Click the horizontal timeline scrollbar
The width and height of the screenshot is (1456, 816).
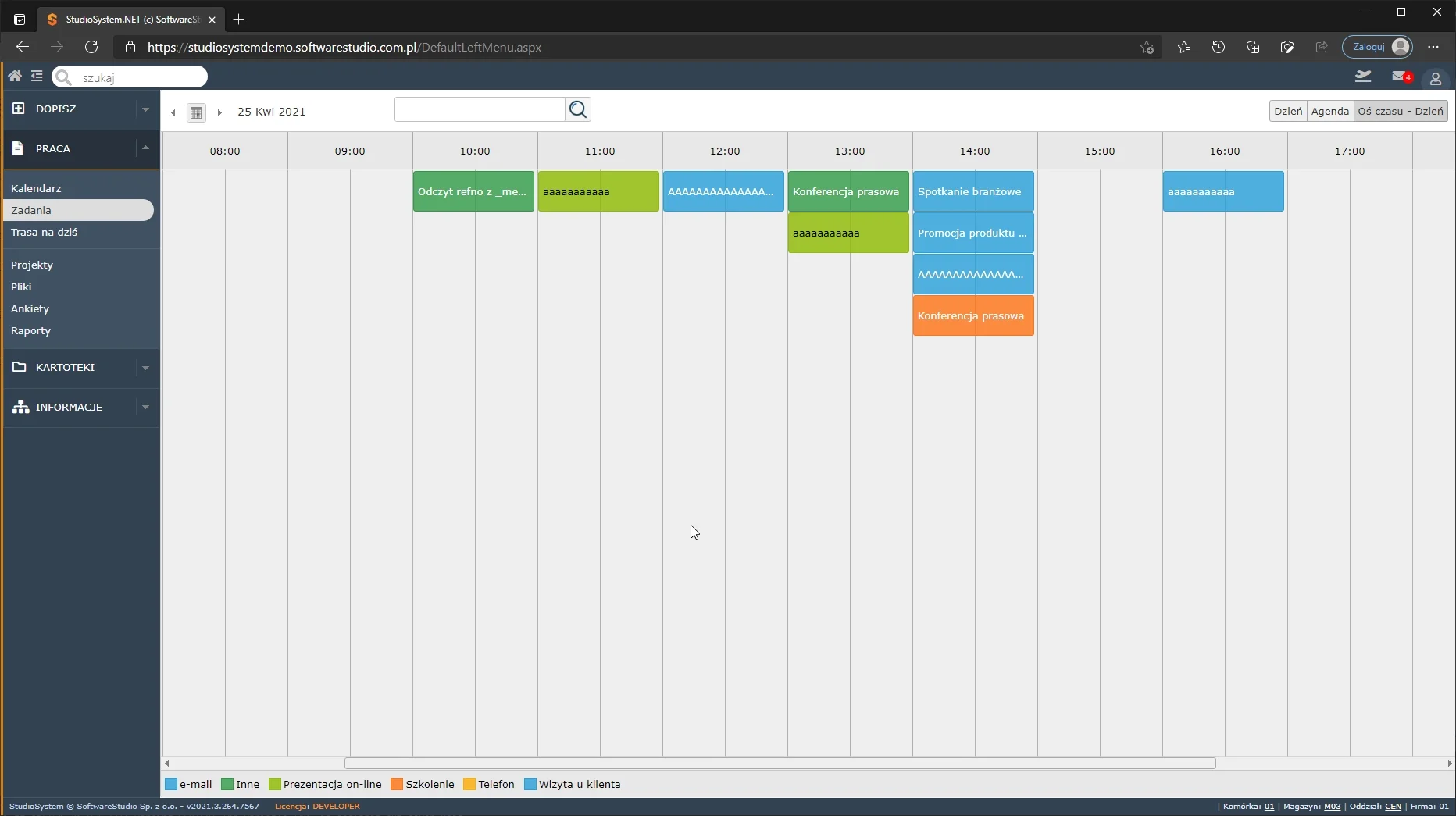pos(780,763)
